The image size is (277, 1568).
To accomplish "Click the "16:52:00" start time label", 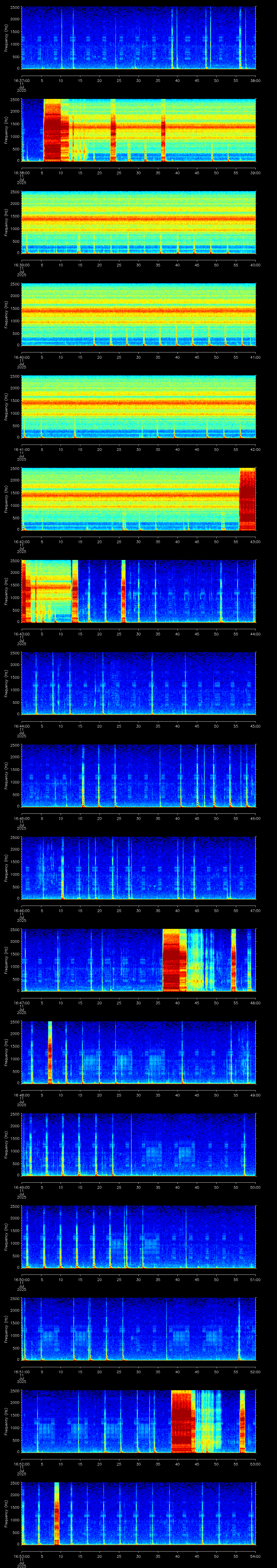I will point(21,1463).
